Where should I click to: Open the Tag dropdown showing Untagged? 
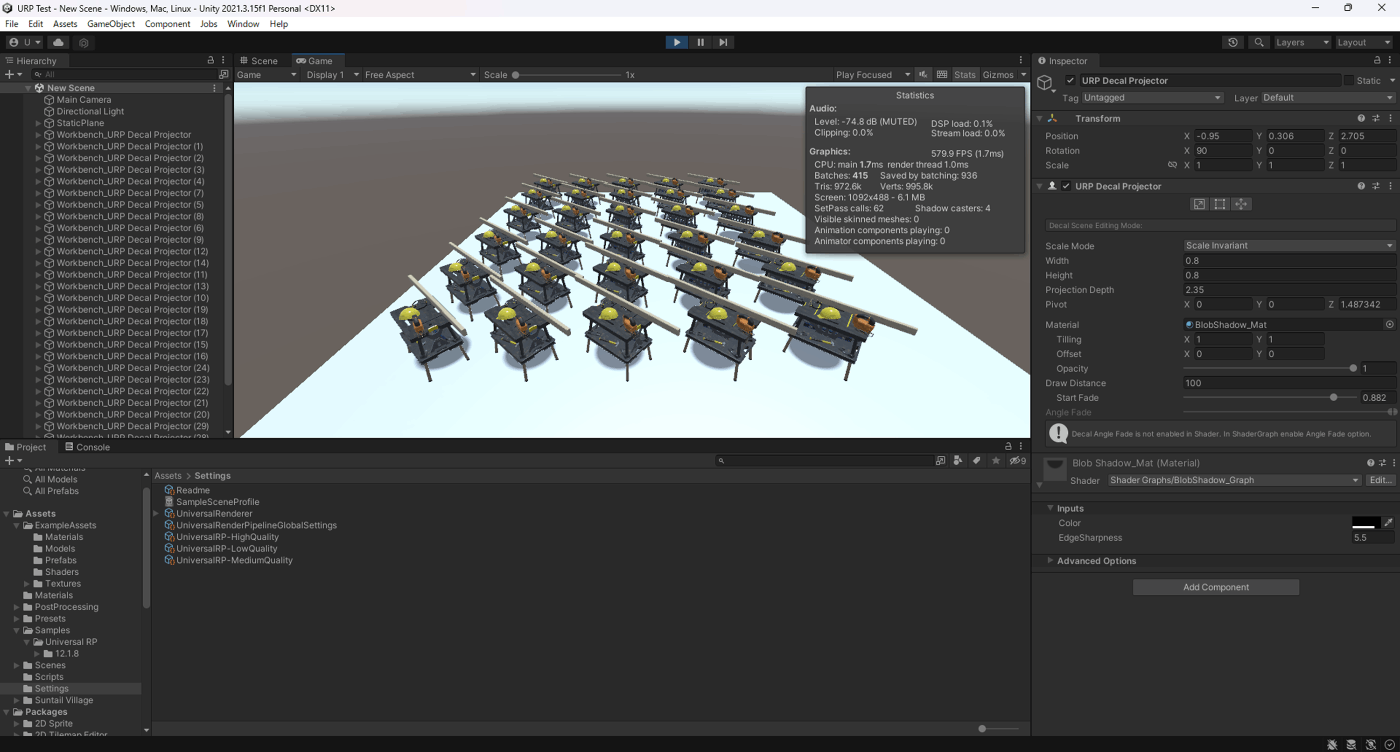pyautogui.click(x=1152, y=98)
